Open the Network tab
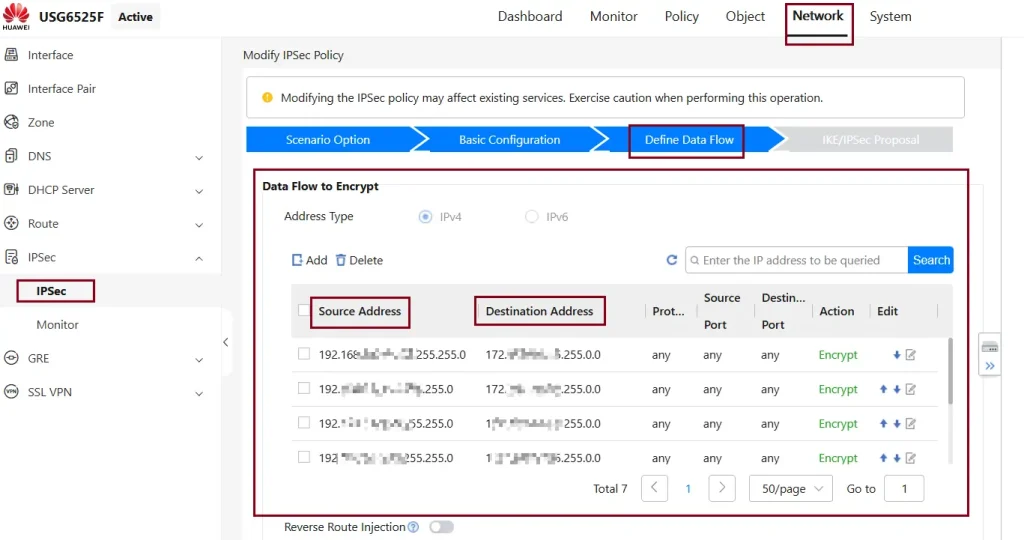The height and width of the screenshot is (540, 1024). pyautogui.click(x=818, y=16)
